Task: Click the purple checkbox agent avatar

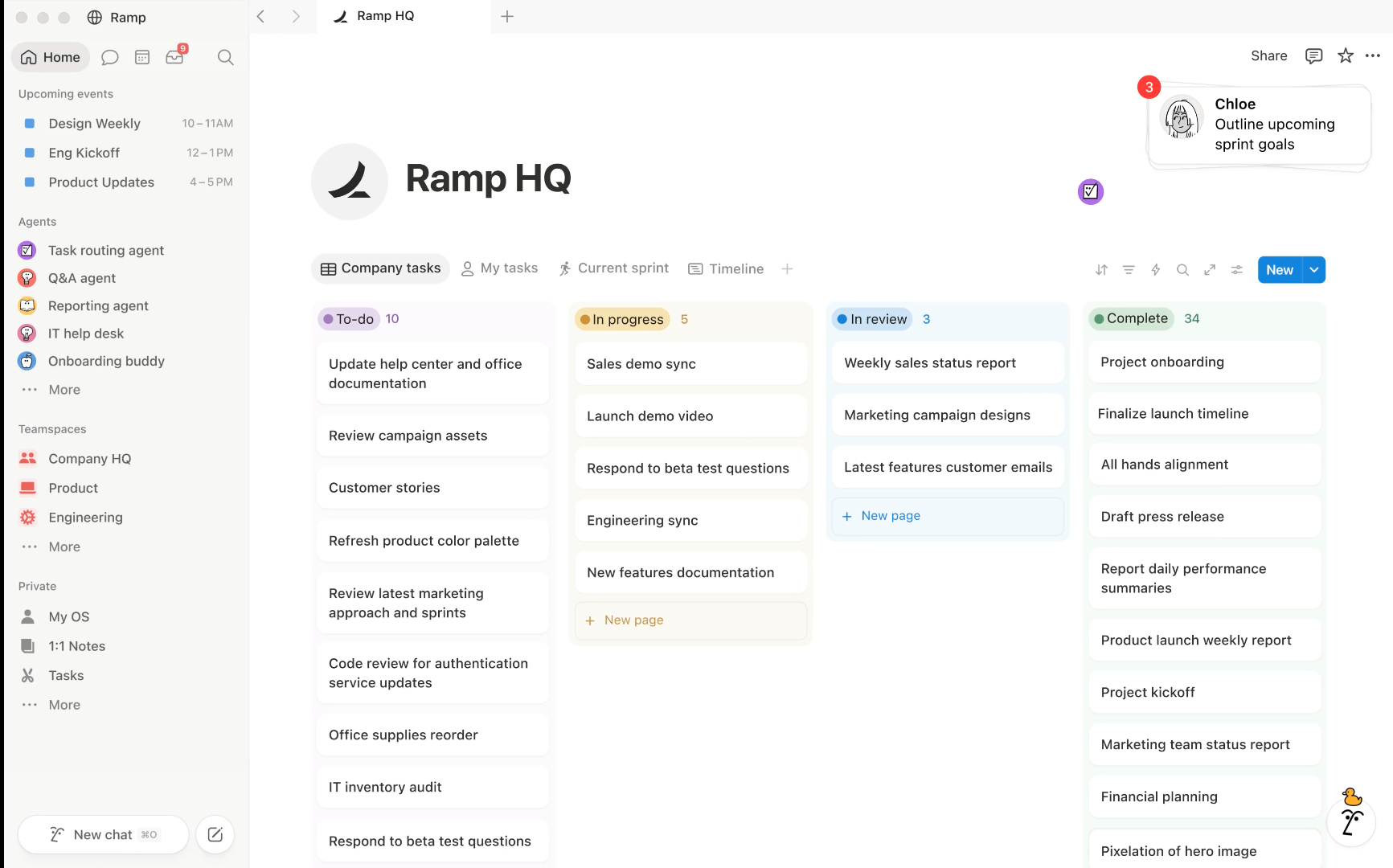Action: click(1091, 191)
